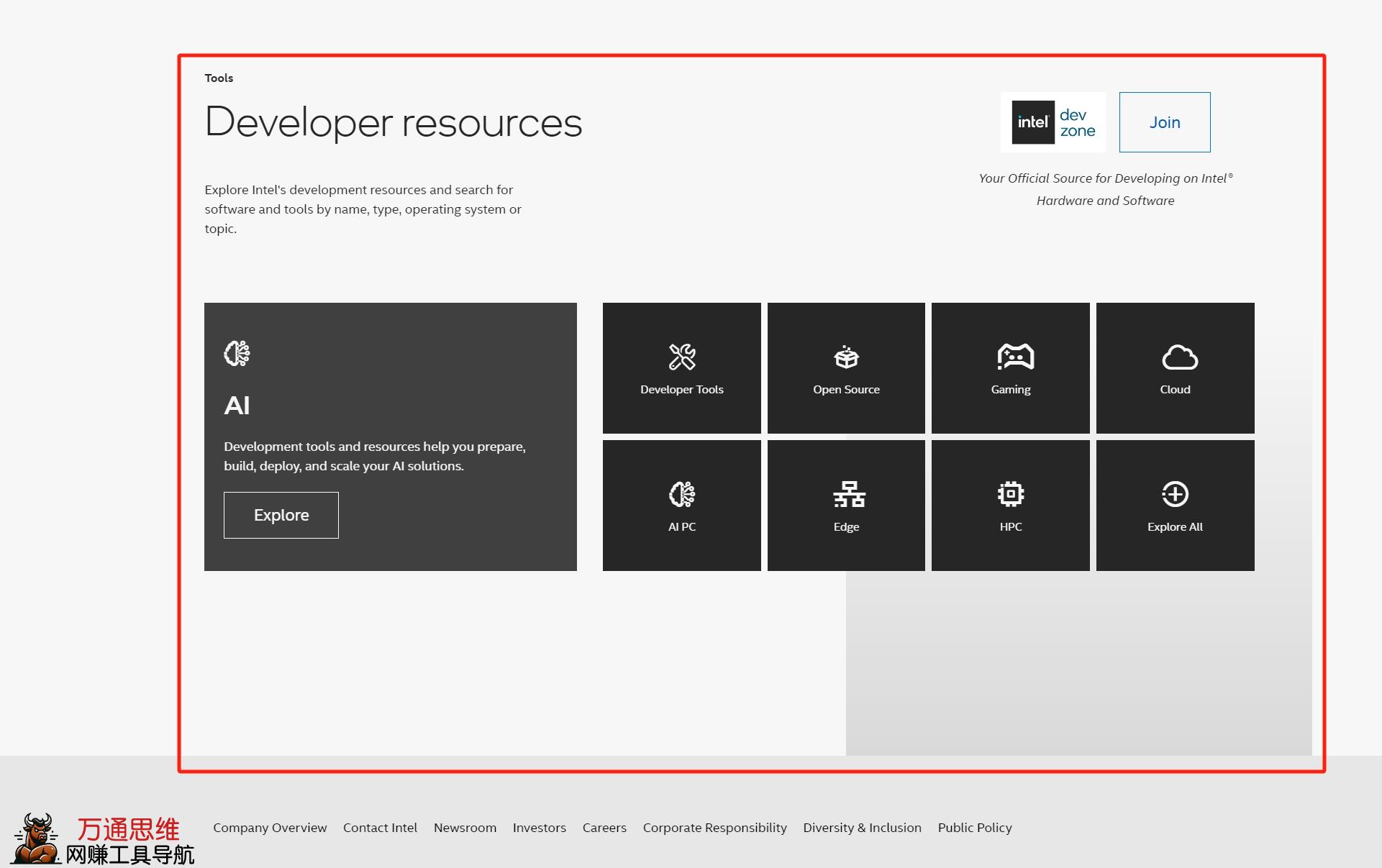Select the Gaming controller icon tile
Image resolution: width=1382 pixels, height=868 pixels.
pos(1010,367)
